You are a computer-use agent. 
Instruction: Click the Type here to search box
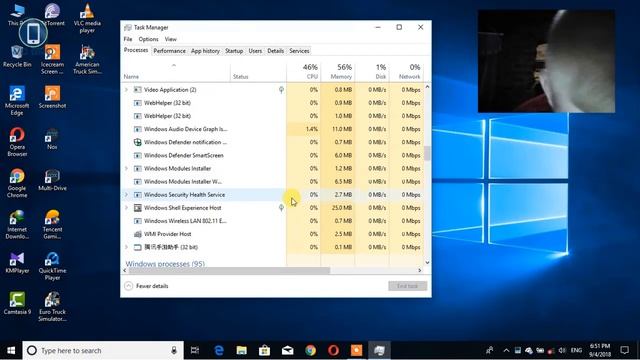click(103, 350)
